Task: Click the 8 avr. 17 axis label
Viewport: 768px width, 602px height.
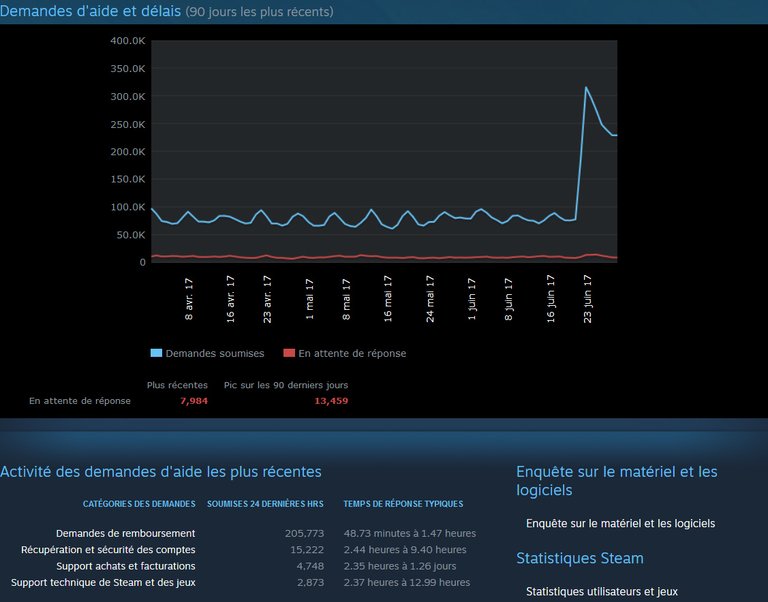Action: click(x=190, y=299)
